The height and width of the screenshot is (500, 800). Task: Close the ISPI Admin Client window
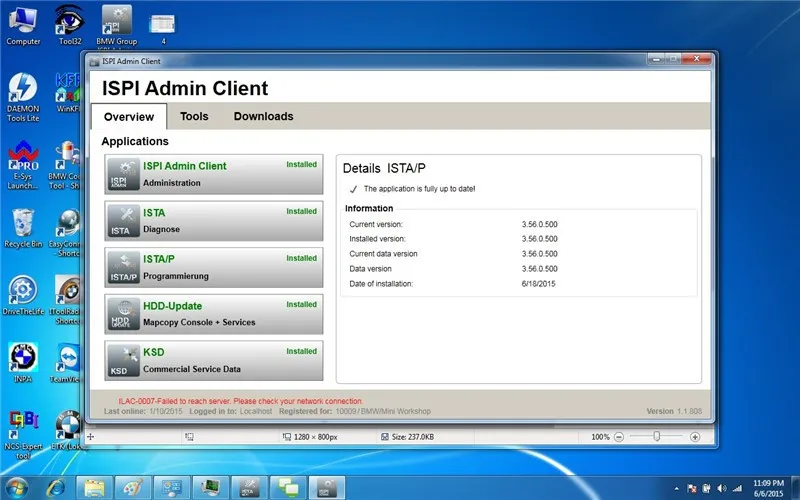(x=696, y=59)
